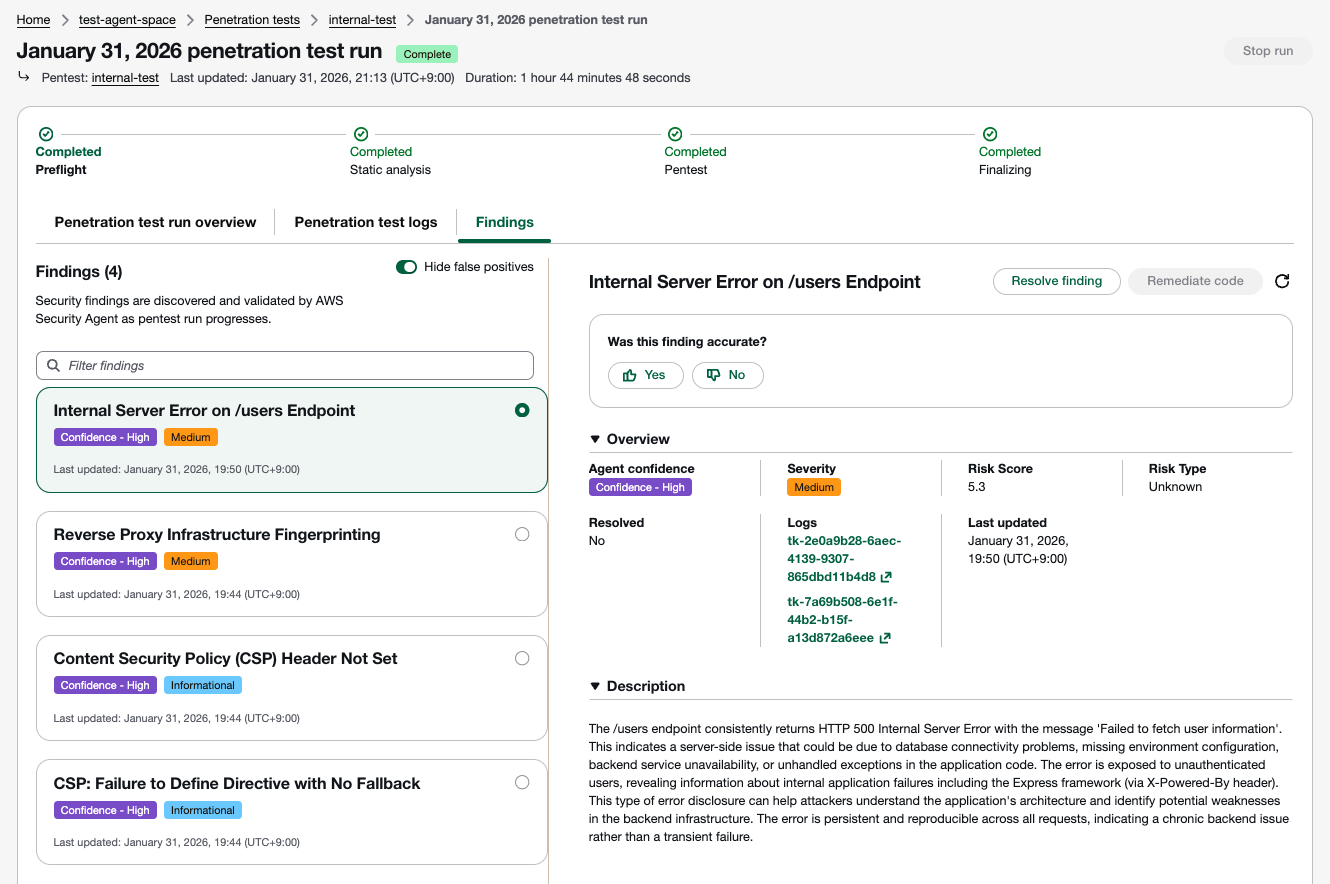Click external link icon for tk-2e0a9b28 log
The width and height of the screenshot is (1330, 884).
886,577
